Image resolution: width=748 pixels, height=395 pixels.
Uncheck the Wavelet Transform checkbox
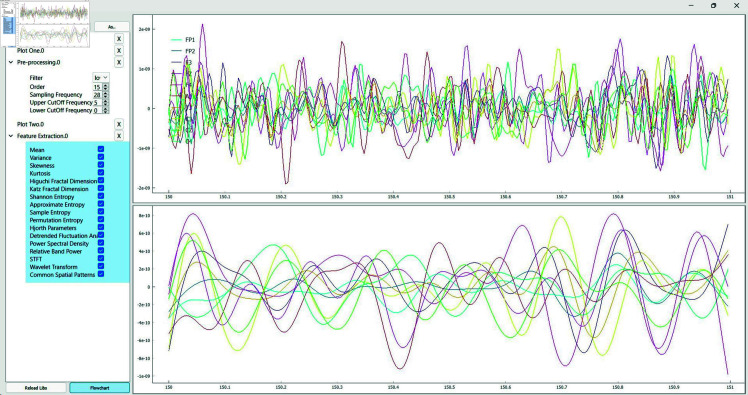[101, 267]
